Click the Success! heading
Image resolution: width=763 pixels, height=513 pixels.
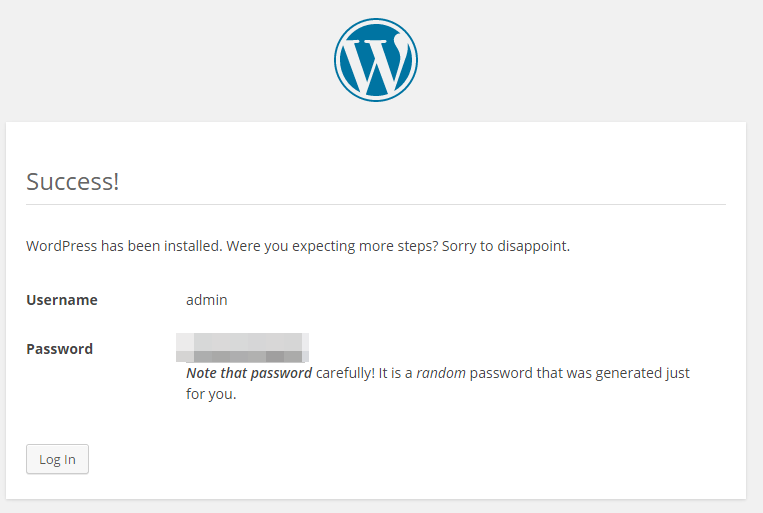click(72, 181)
